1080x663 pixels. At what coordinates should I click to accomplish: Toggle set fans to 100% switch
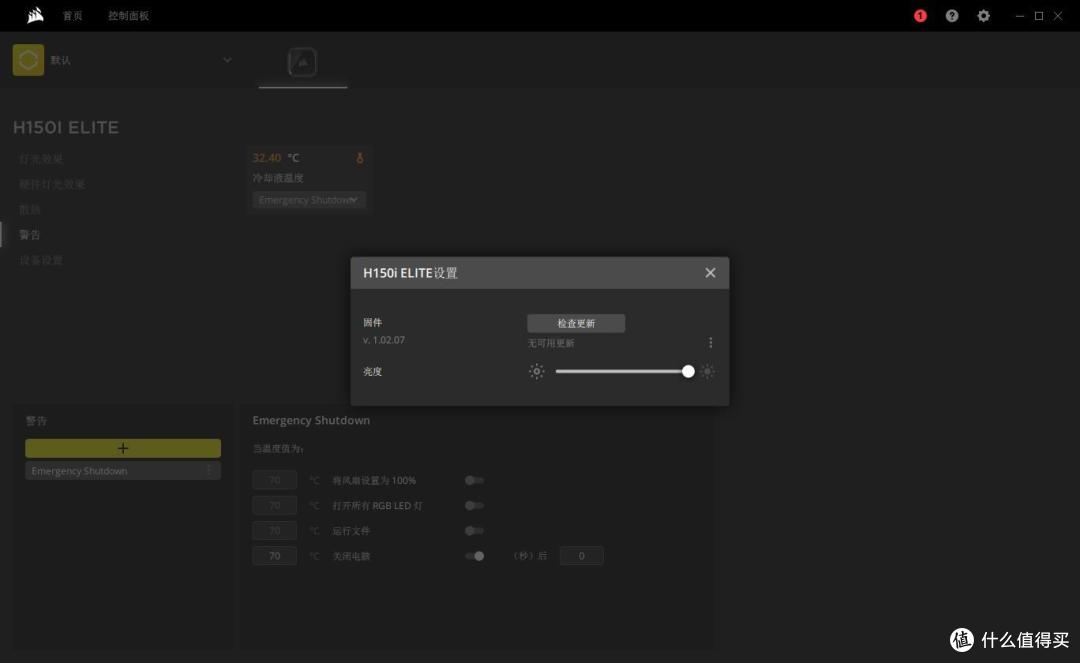tap(475, 481)
